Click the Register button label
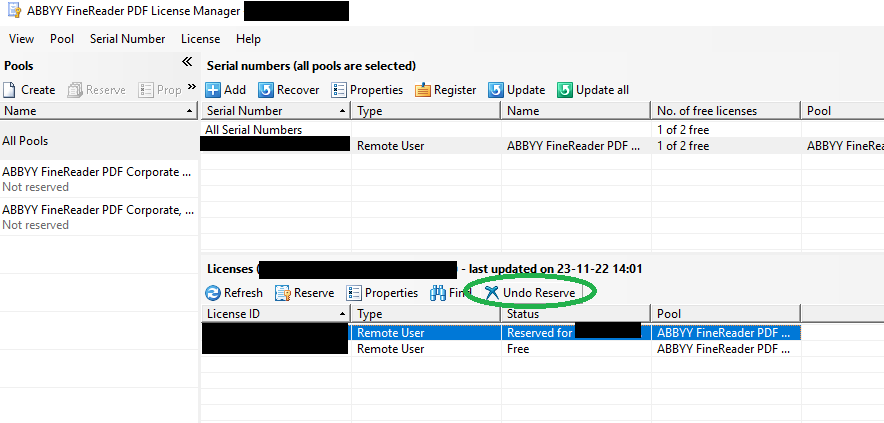Screen dimensions: 884x423 pyautogui.click(x=455, y=90)
